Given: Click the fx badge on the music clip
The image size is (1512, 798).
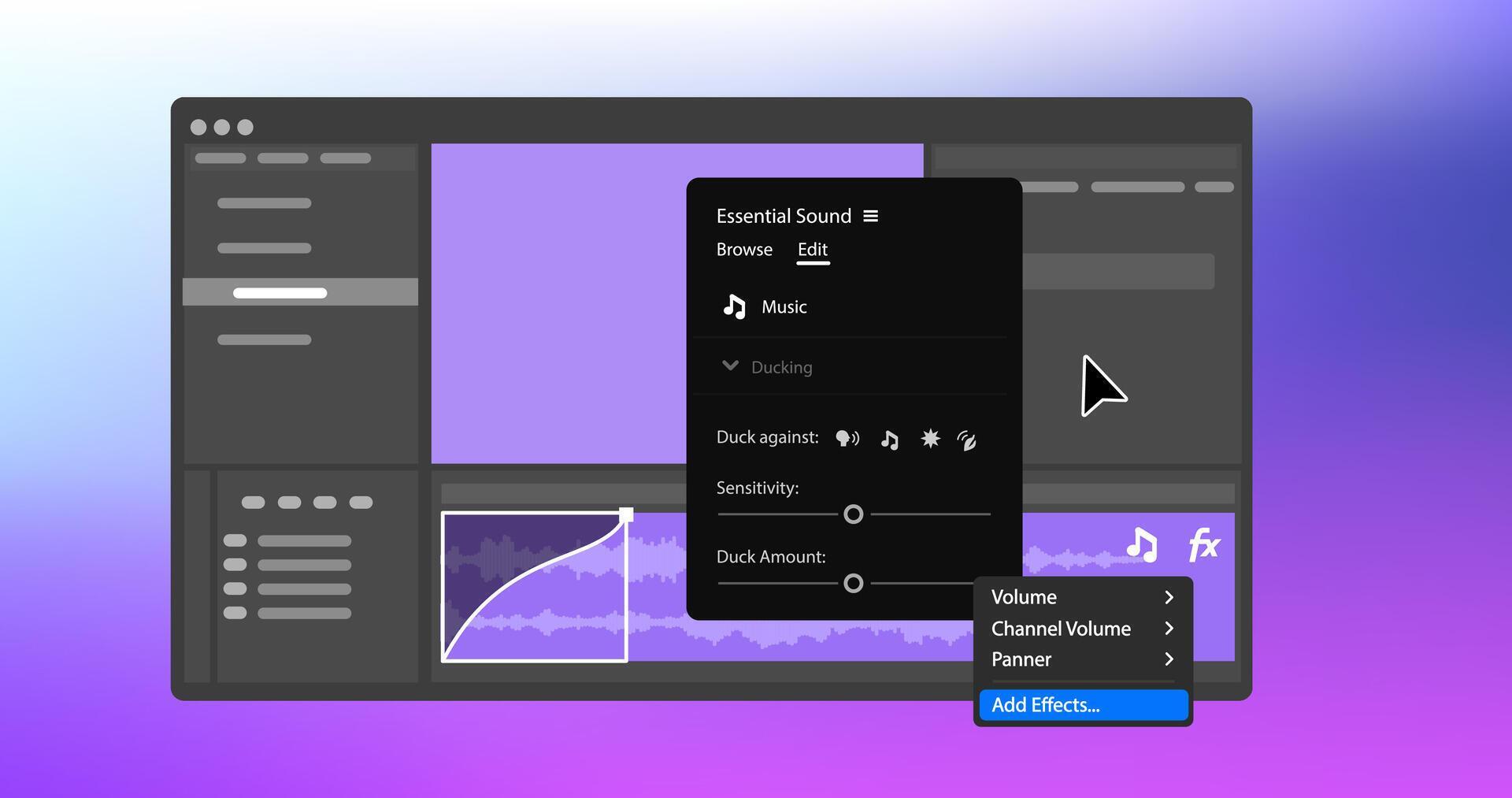Looking at the screenshot, I should 1203,544.
